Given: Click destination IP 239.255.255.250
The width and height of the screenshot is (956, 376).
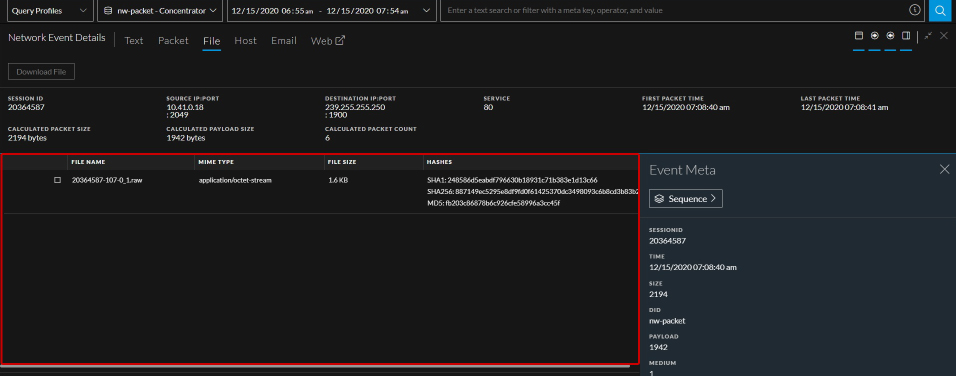Looking at the screenshot, I should [x=355, y=108].
